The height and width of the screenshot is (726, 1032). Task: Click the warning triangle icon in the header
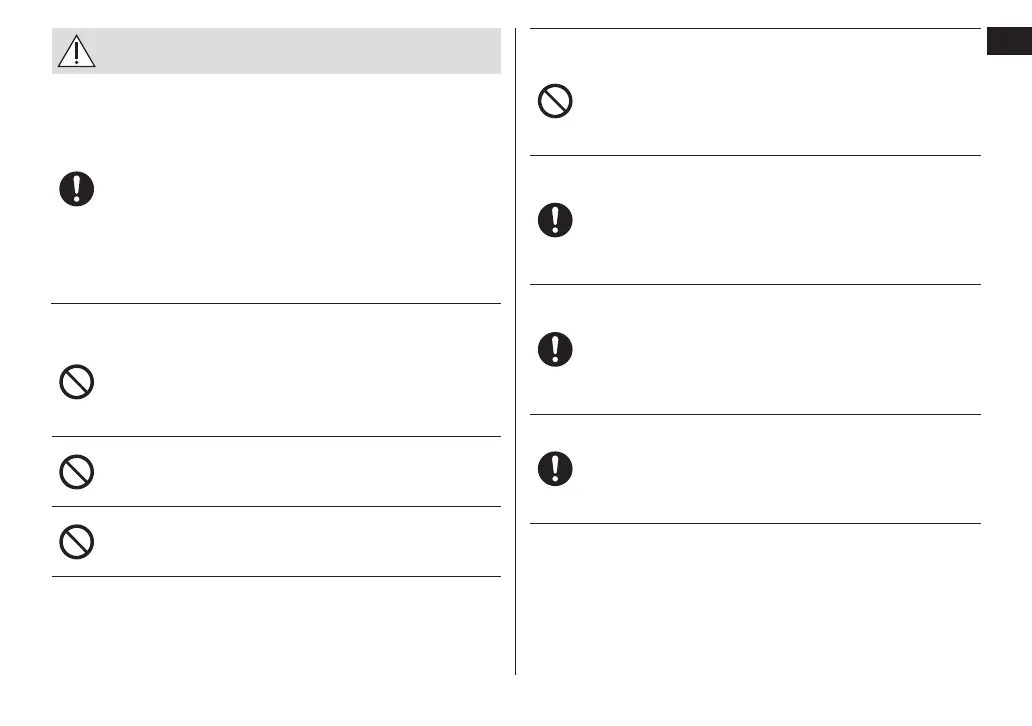coord(76,51)
